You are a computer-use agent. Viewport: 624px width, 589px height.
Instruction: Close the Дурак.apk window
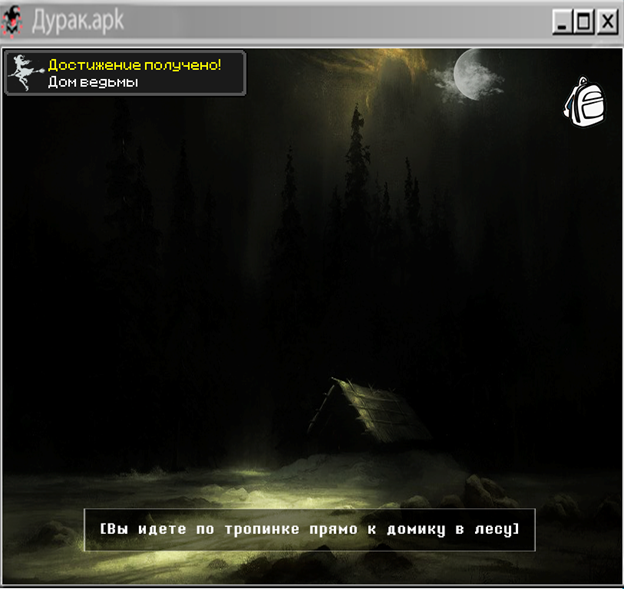(x=607, y=21)
